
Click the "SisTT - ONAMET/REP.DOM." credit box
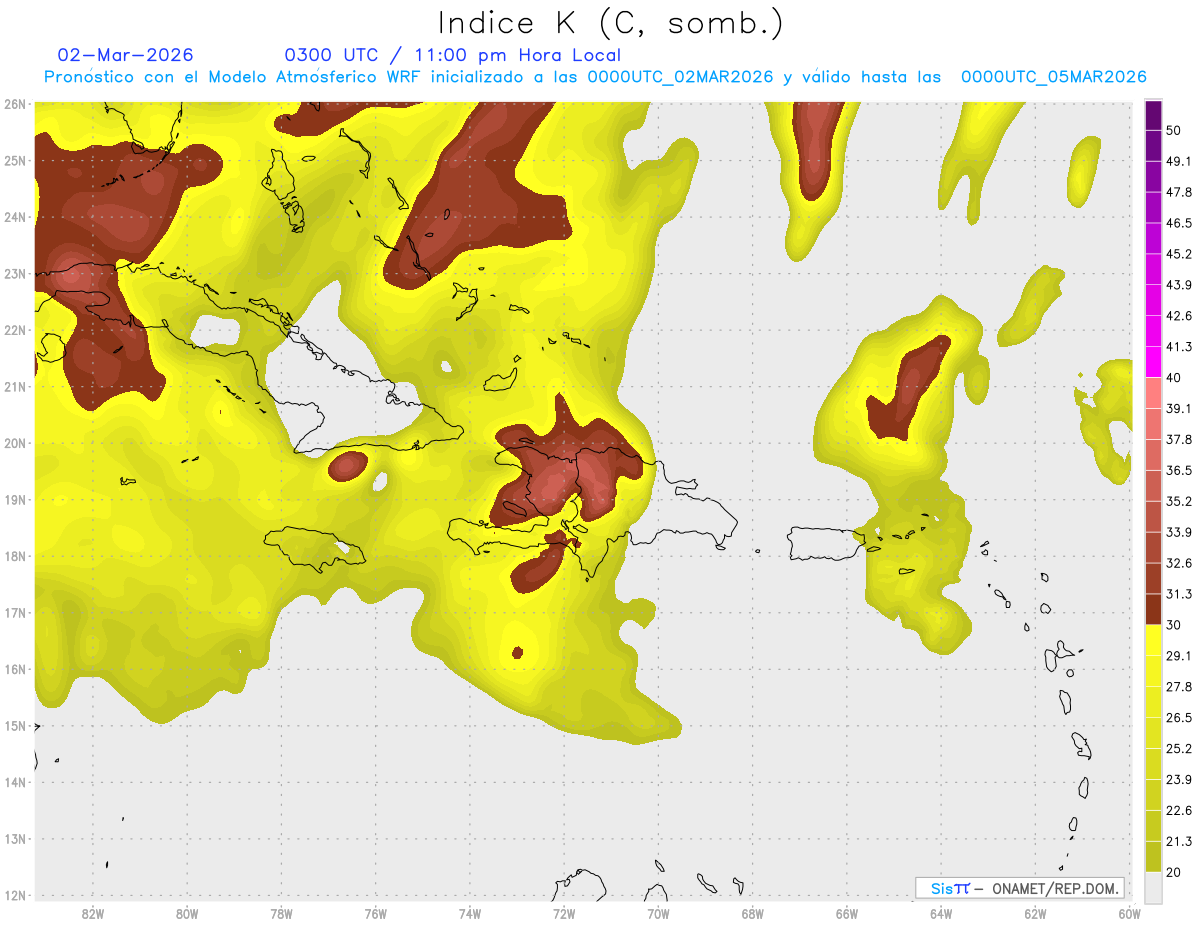click(1020, 888)
